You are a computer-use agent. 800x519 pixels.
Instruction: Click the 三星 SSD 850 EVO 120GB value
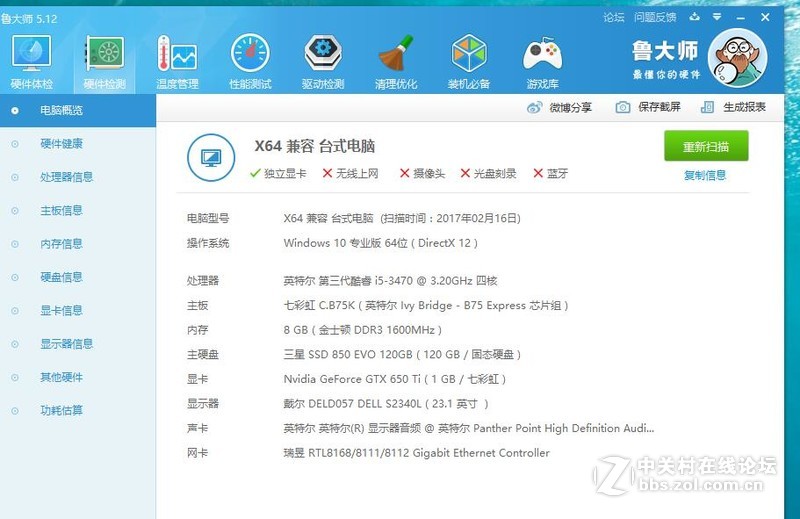coord(402,355)
